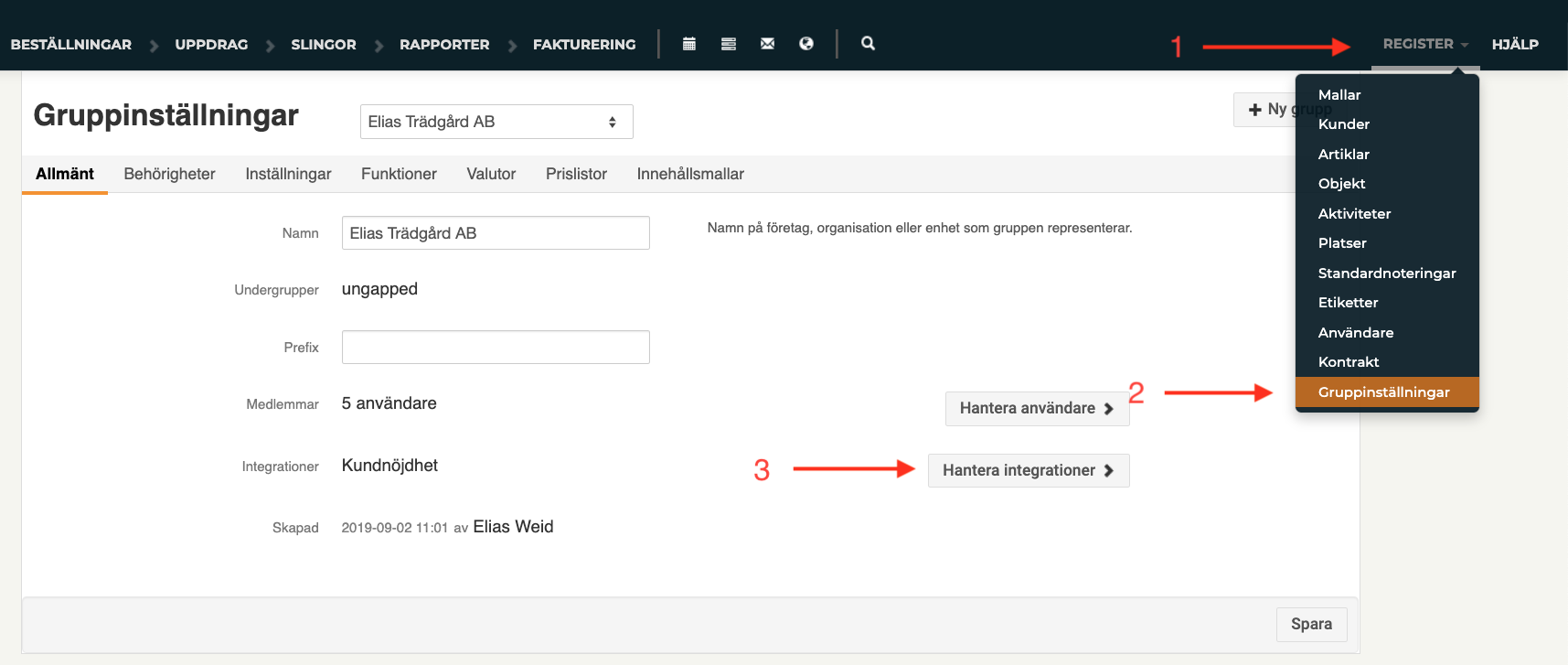The width and height of the screenshot is (1568, 665).
Task: Click the ungapped undergroup text
Action: pos(379,290)
